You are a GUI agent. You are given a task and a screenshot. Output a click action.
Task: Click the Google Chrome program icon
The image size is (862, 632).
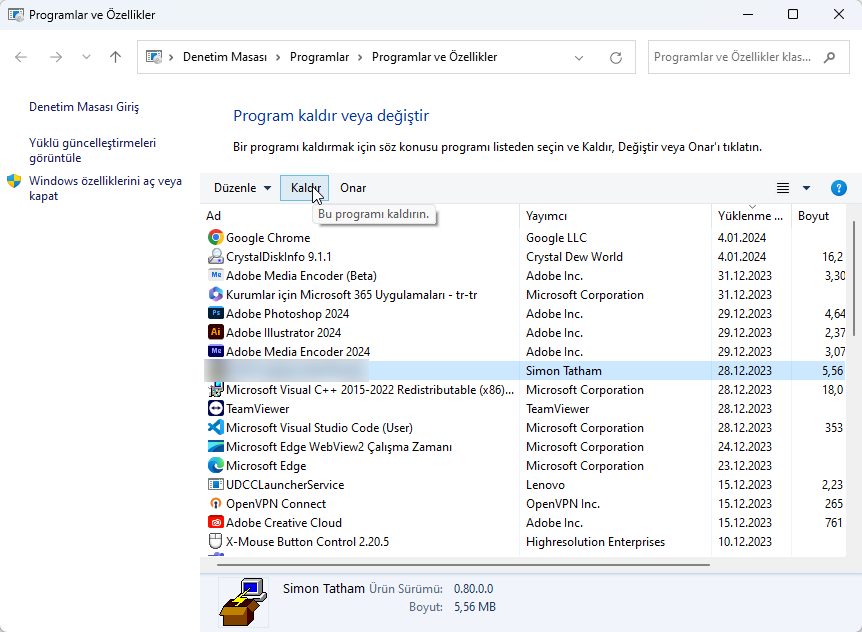(x=213, y=237)
